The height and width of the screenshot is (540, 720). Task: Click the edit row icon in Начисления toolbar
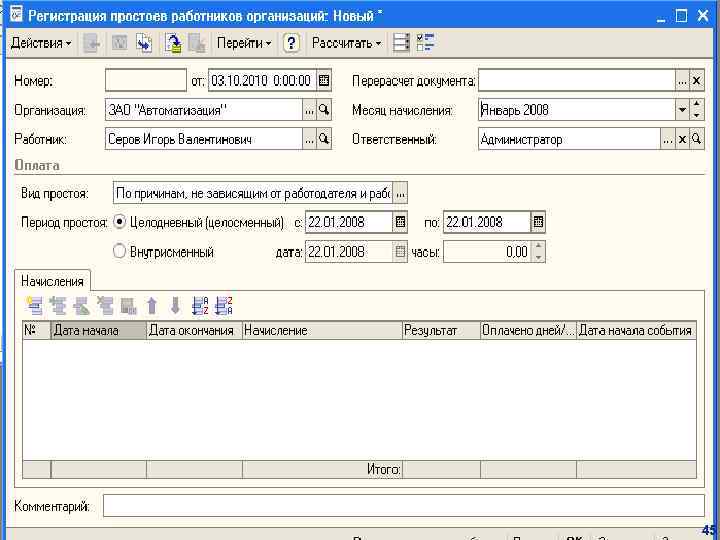coord(81,306)
